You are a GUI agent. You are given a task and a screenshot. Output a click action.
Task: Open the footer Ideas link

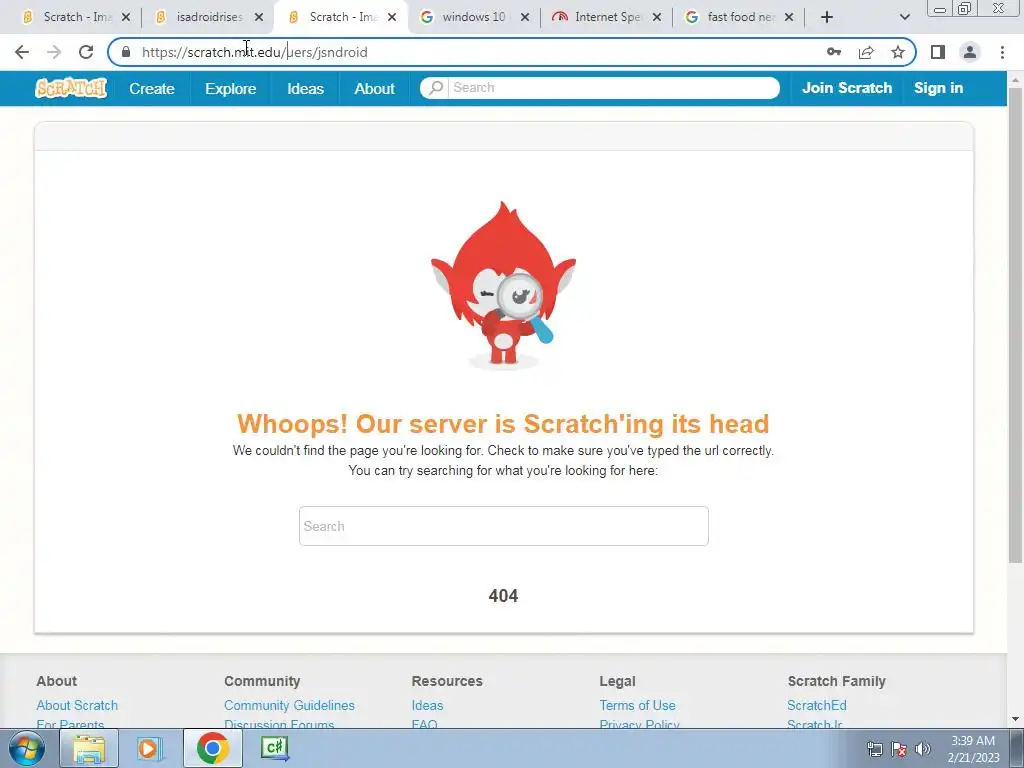click(x=427, y=705)
